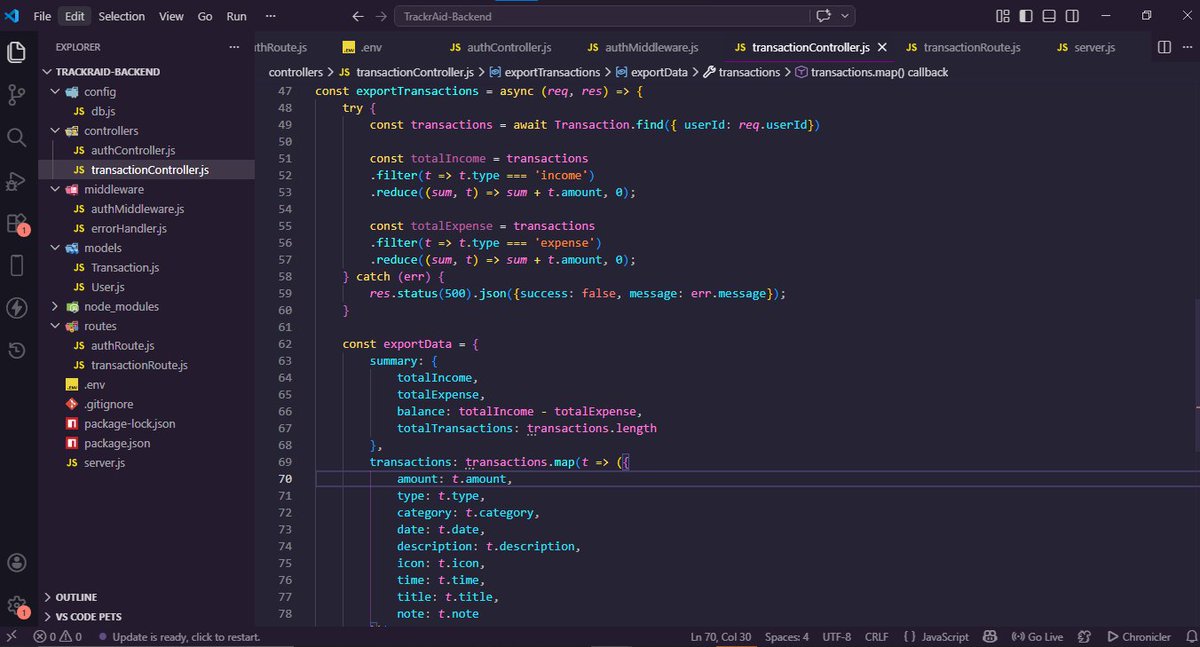Open the Copilot status bar icon
Viewport: 1200px width, 647px height.
pos(989,637)
